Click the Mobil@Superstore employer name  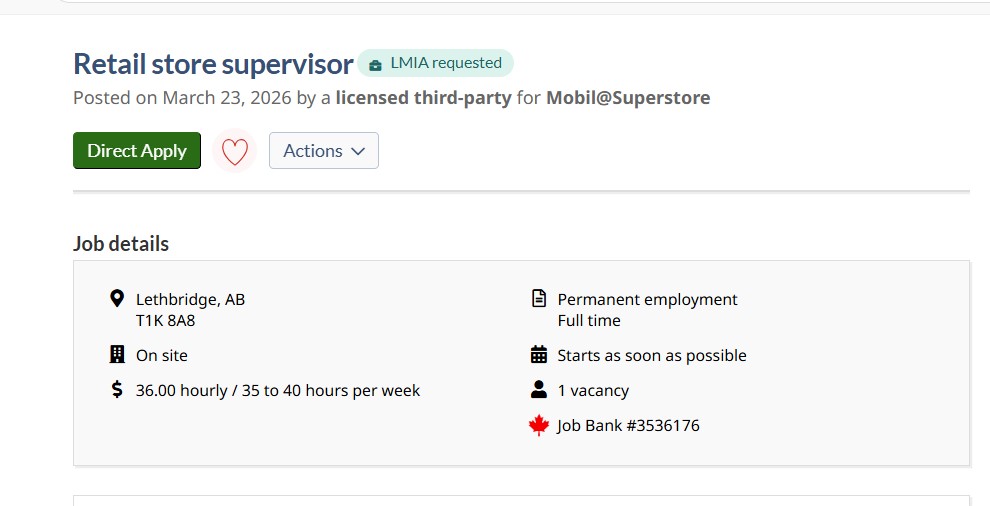pos(628,98)
